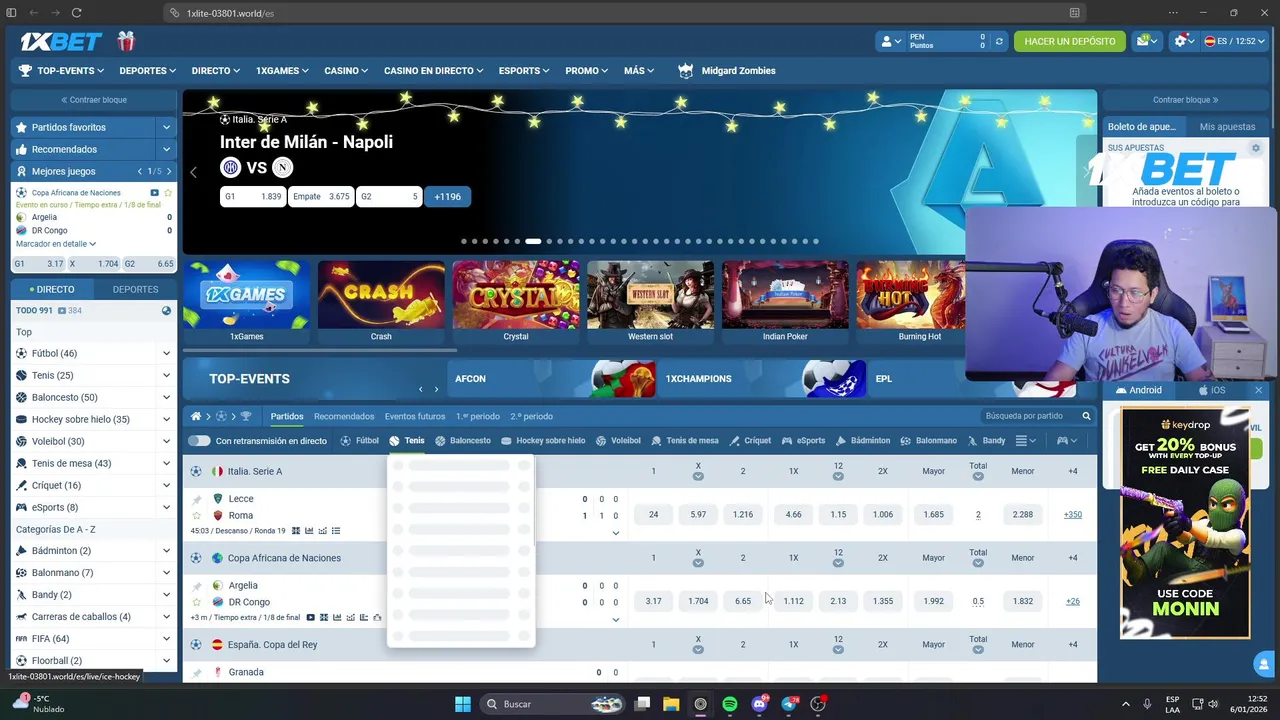Open the Western slot game thumbnail
Image resolution: width=1280 pixels, height=720 pixels.
point(650,302)
